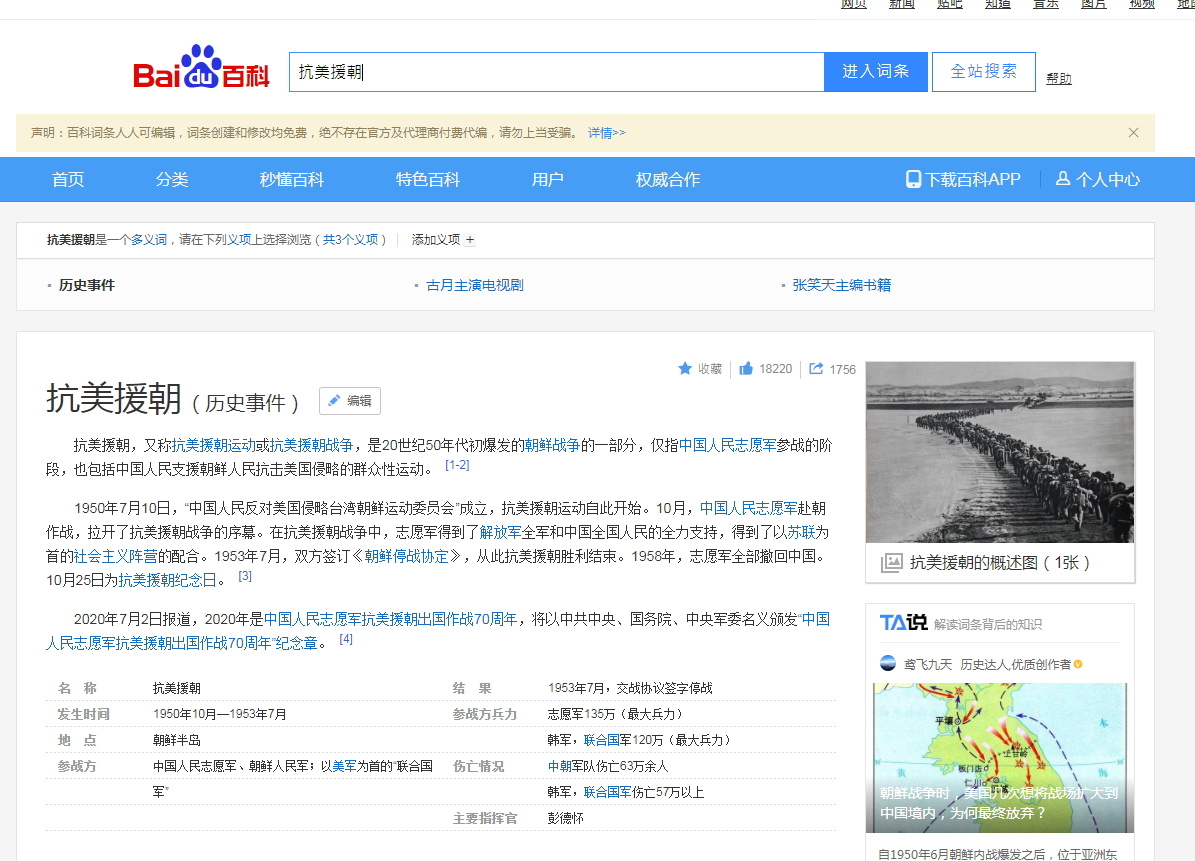Click the share icon showing 1756

coord(816,369)
